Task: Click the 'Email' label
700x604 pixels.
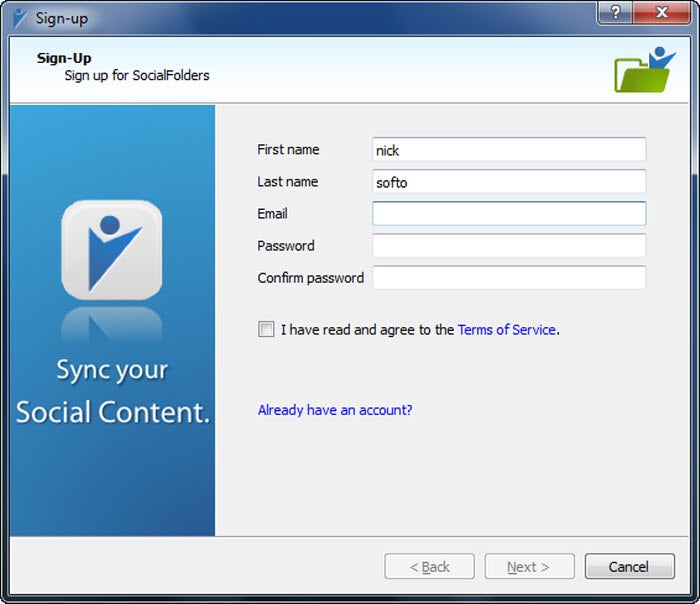Action: point(272,214)
